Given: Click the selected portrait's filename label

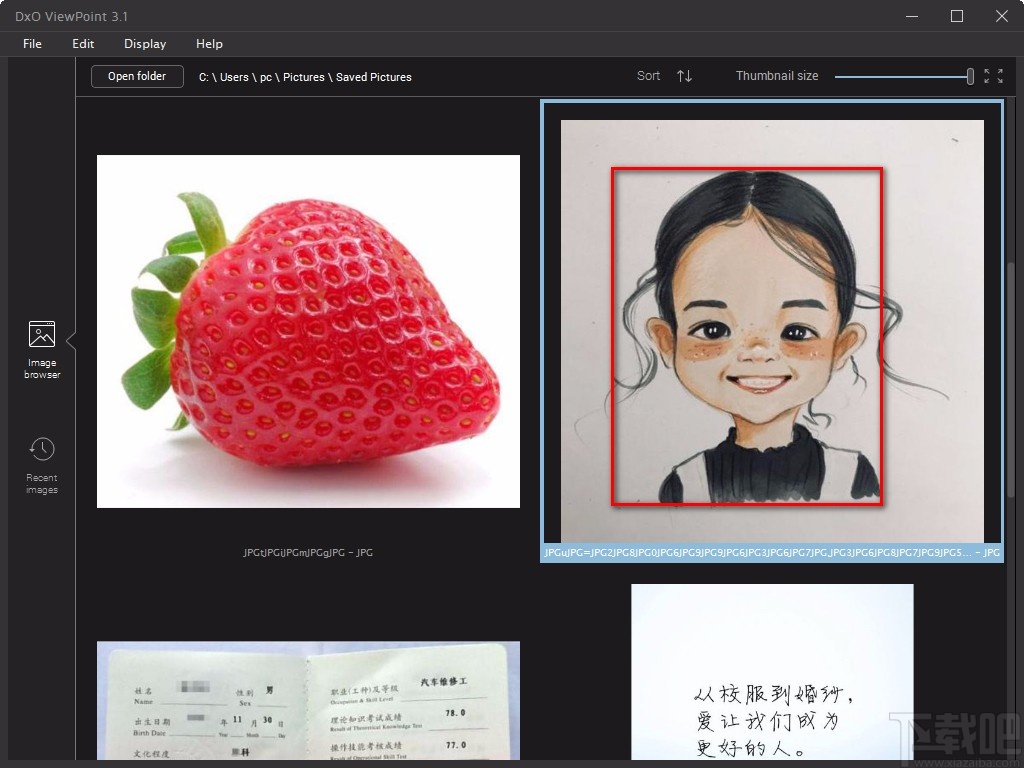Looking at the screenshot, I should 770,552.
